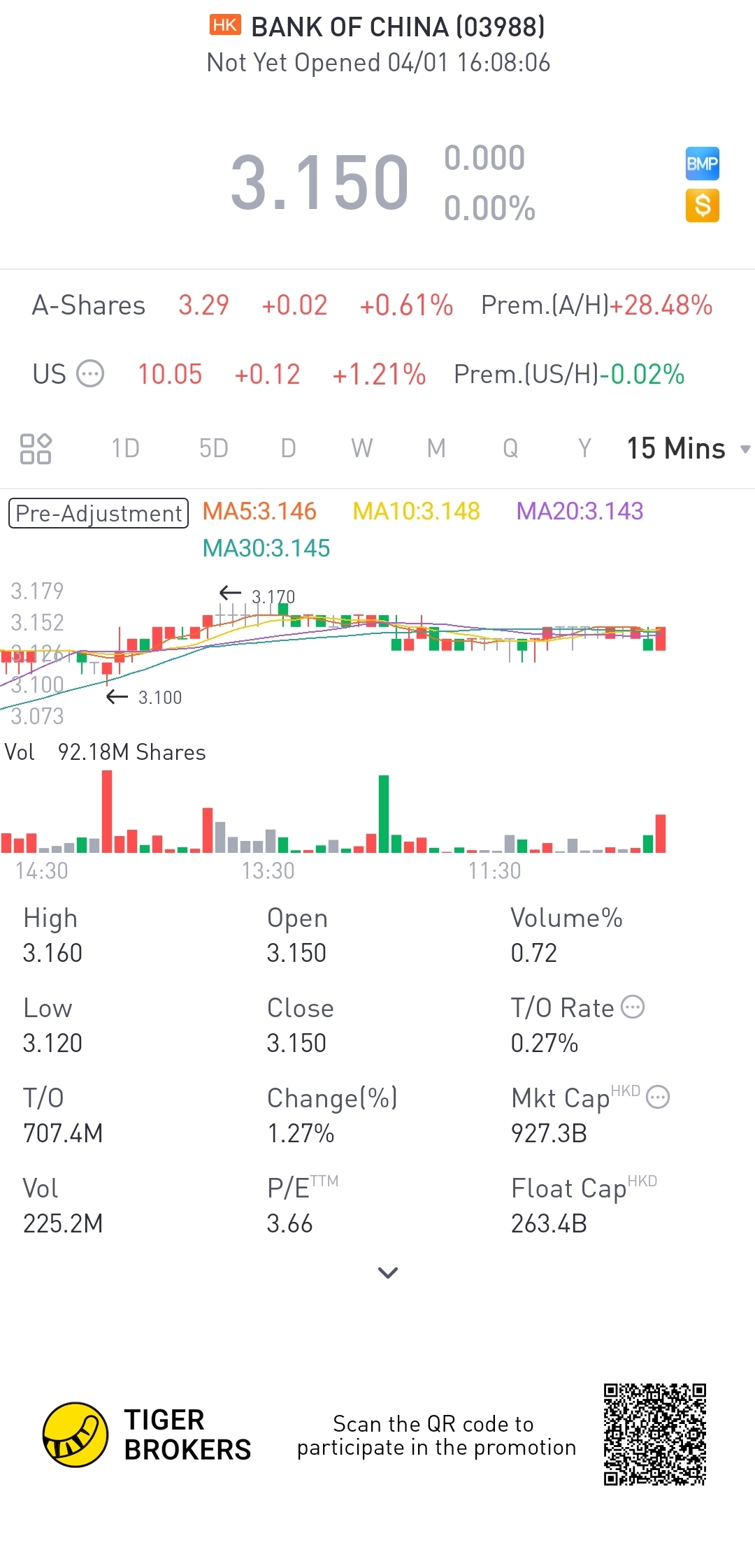Viewport: 755px width, 1568px height.
Task: Tap the Change(%) 1.27% value
Action: coord(301,1133)
